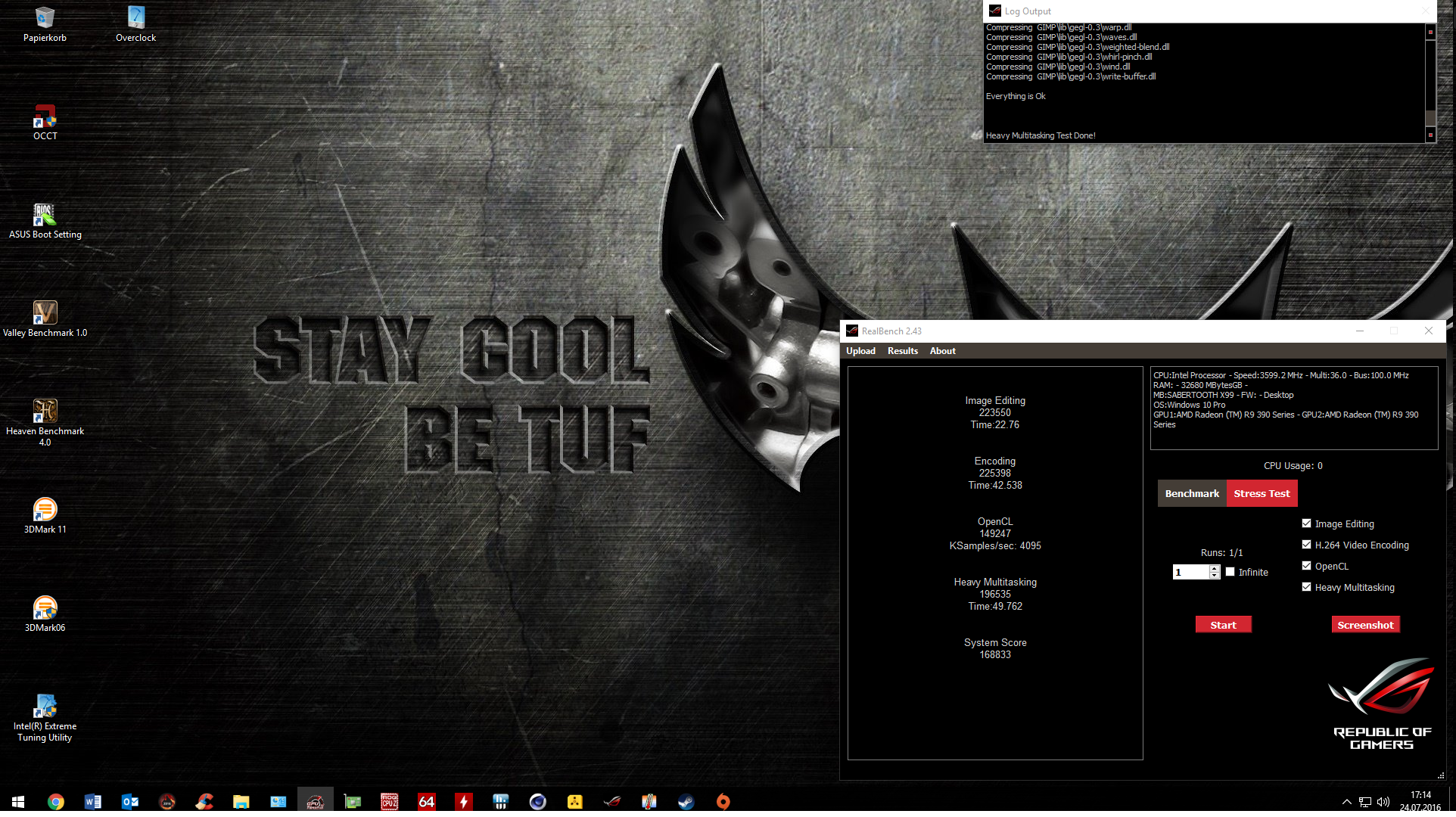
Task: Click MB:SABERTOOTH X99 system info line
Action: click(x=1223, y=395)
